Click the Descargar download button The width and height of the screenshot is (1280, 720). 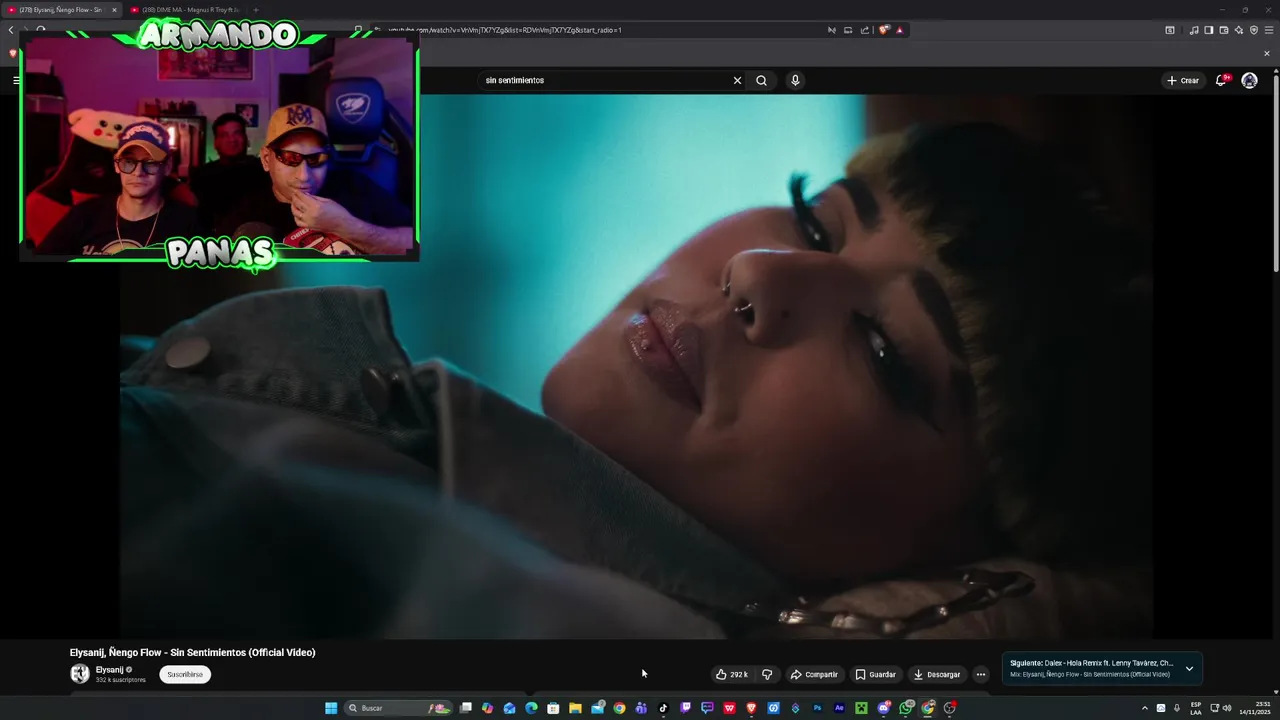937,674
